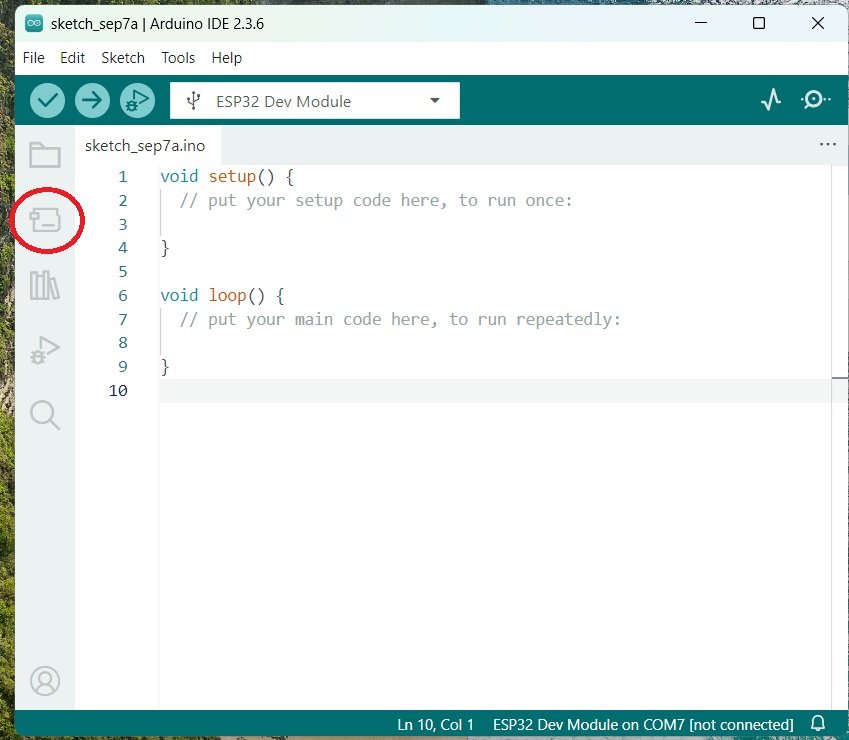Select the sketch_sep7a.ino tab
The height and width of the screenshot is (740, 849).
click(145, 146)
